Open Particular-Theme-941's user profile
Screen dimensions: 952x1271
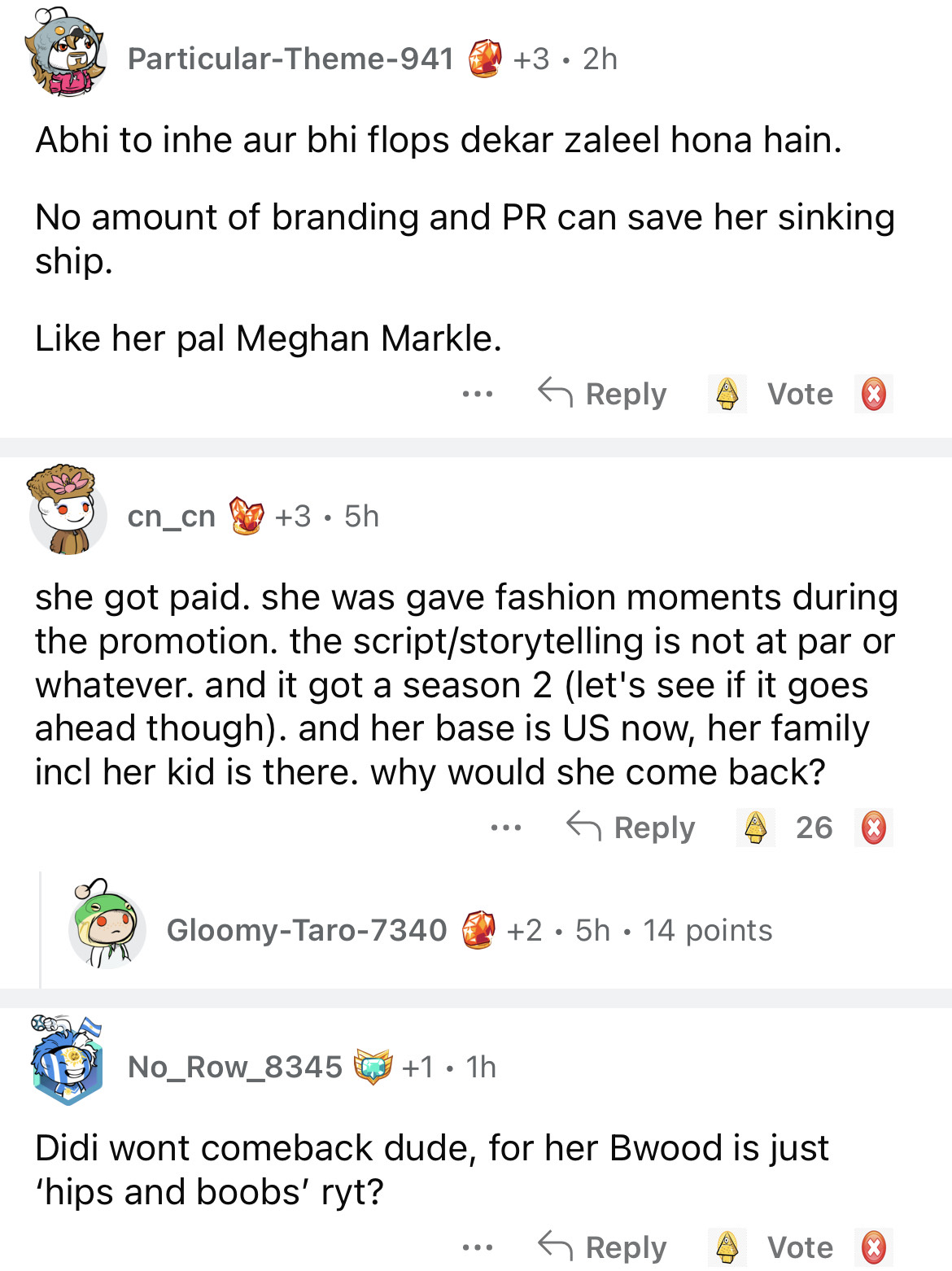[x=290, y=59]
